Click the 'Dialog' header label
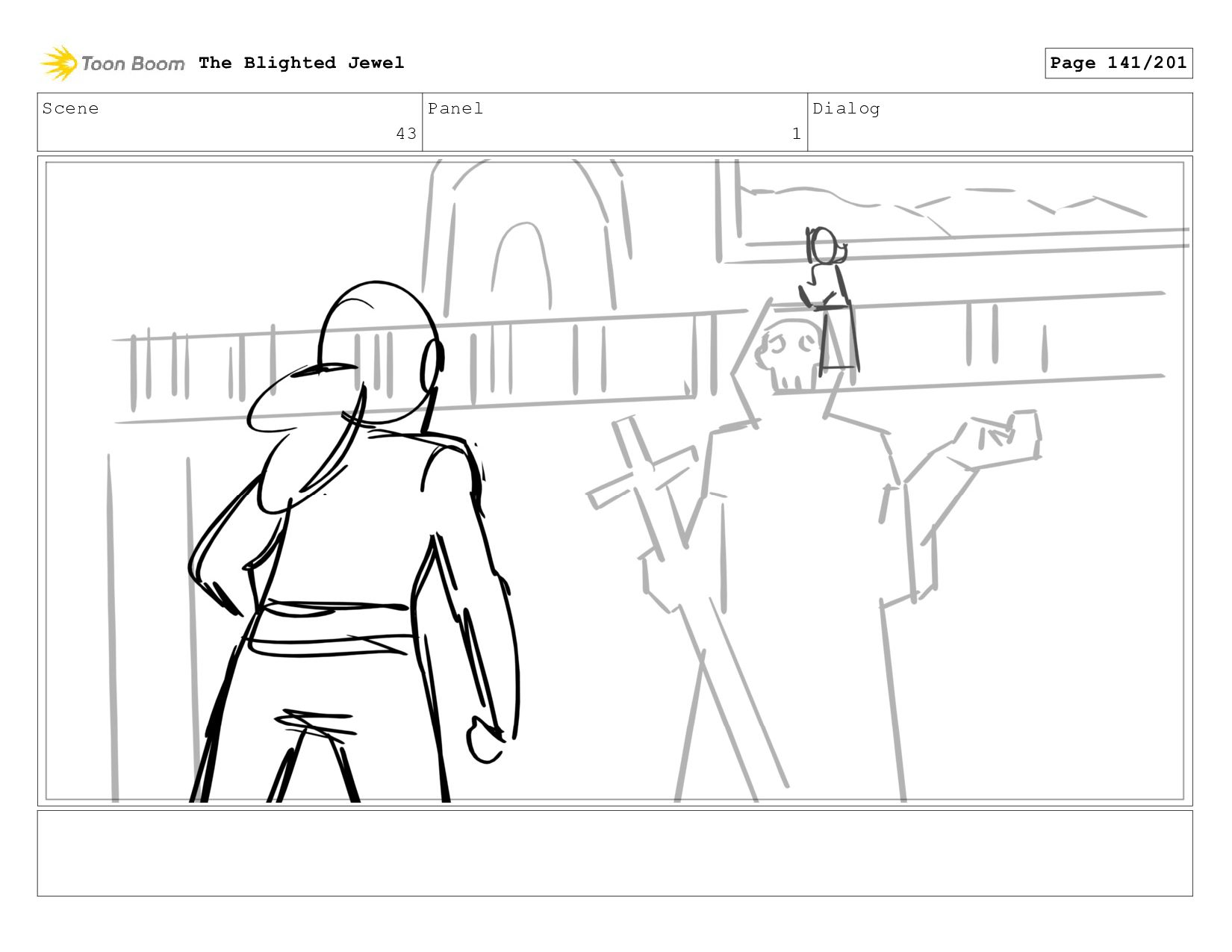Image resolution: width=1232 pixels, height=952 pixels. [846, 109]
